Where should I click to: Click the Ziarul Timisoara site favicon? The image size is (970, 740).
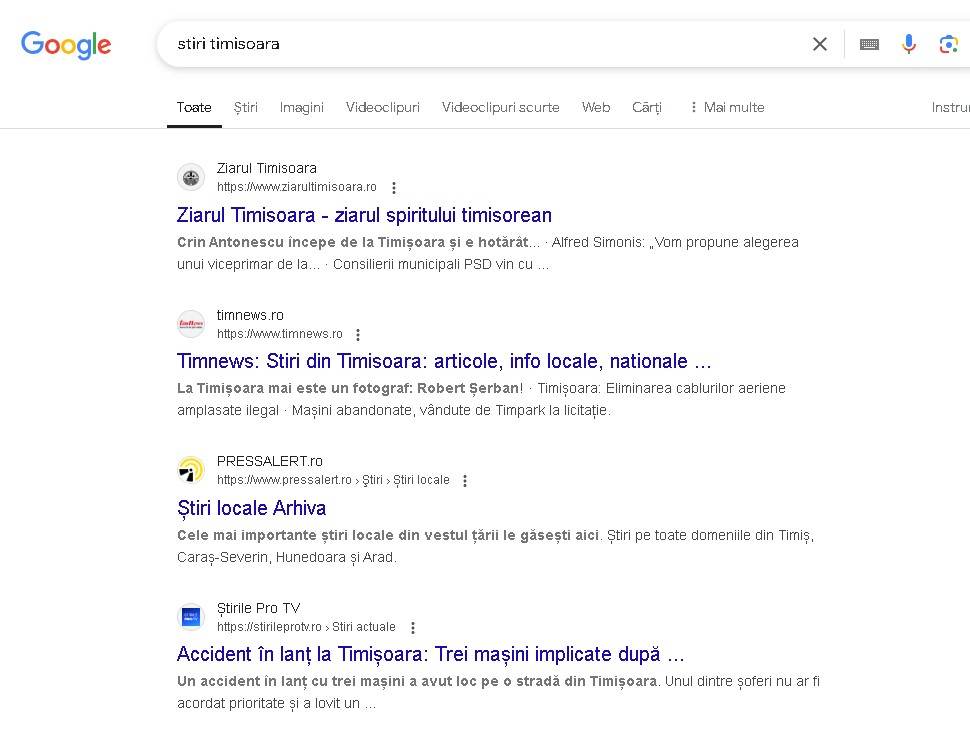[x=191, y=178]
